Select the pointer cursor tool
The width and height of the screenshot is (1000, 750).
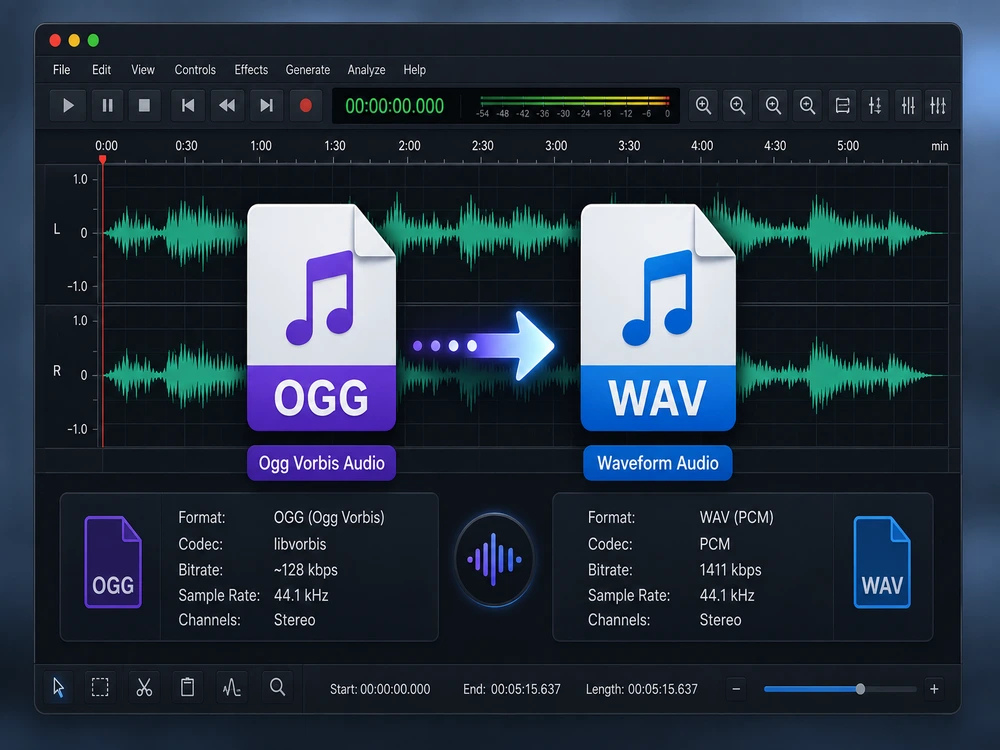[58, 688]
